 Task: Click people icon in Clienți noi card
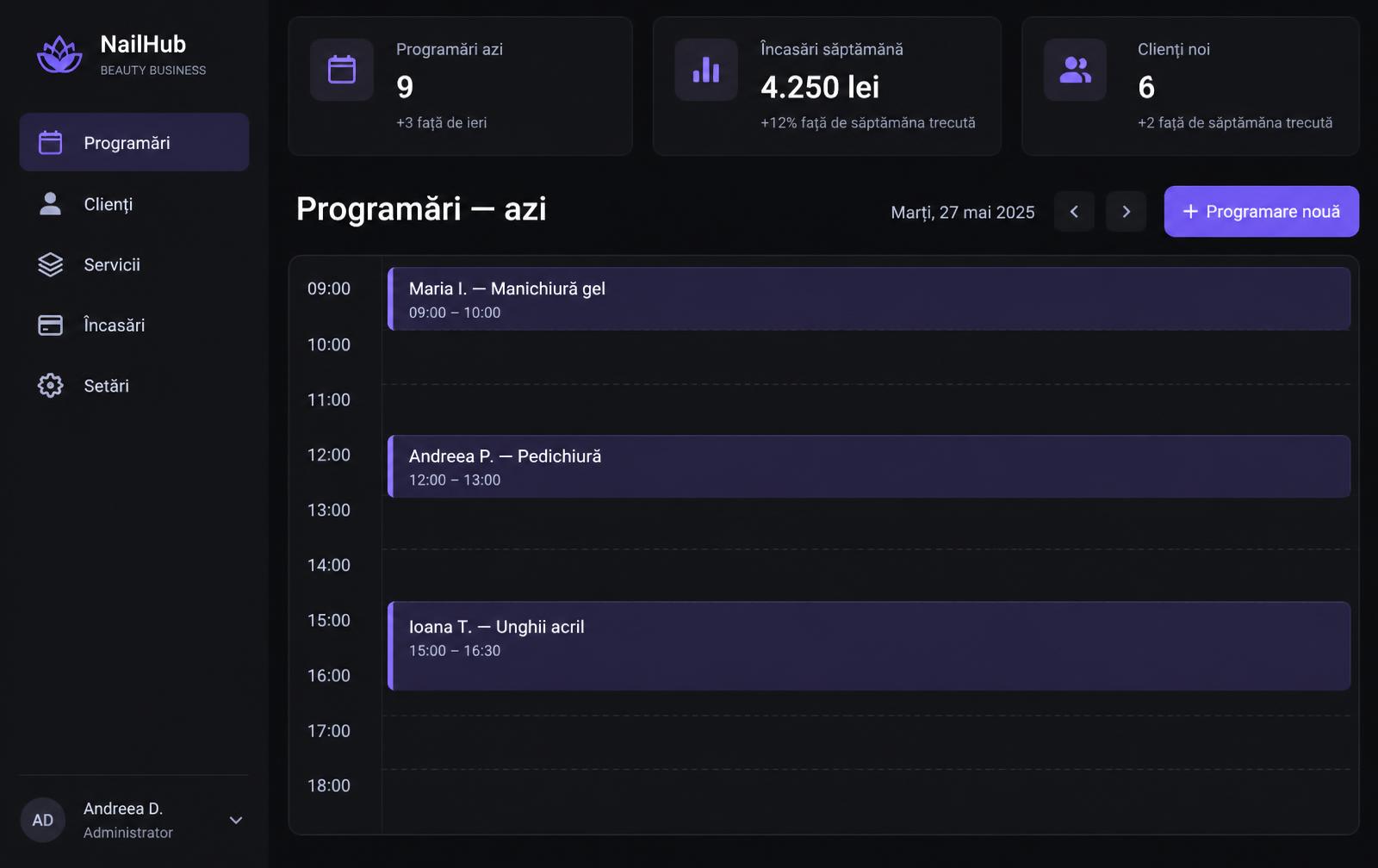tap(1075, 70)
